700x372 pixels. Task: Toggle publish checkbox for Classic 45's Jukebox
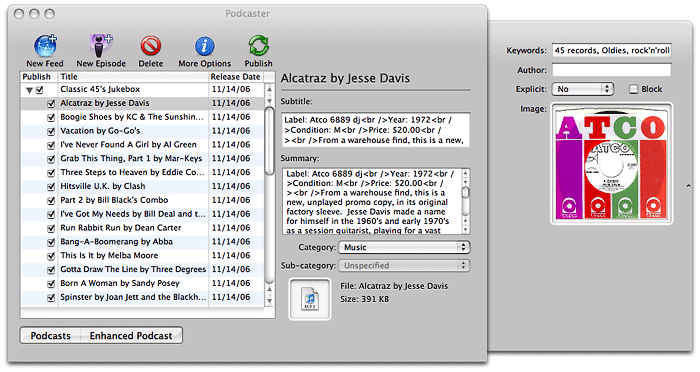[x=40, y=90]
